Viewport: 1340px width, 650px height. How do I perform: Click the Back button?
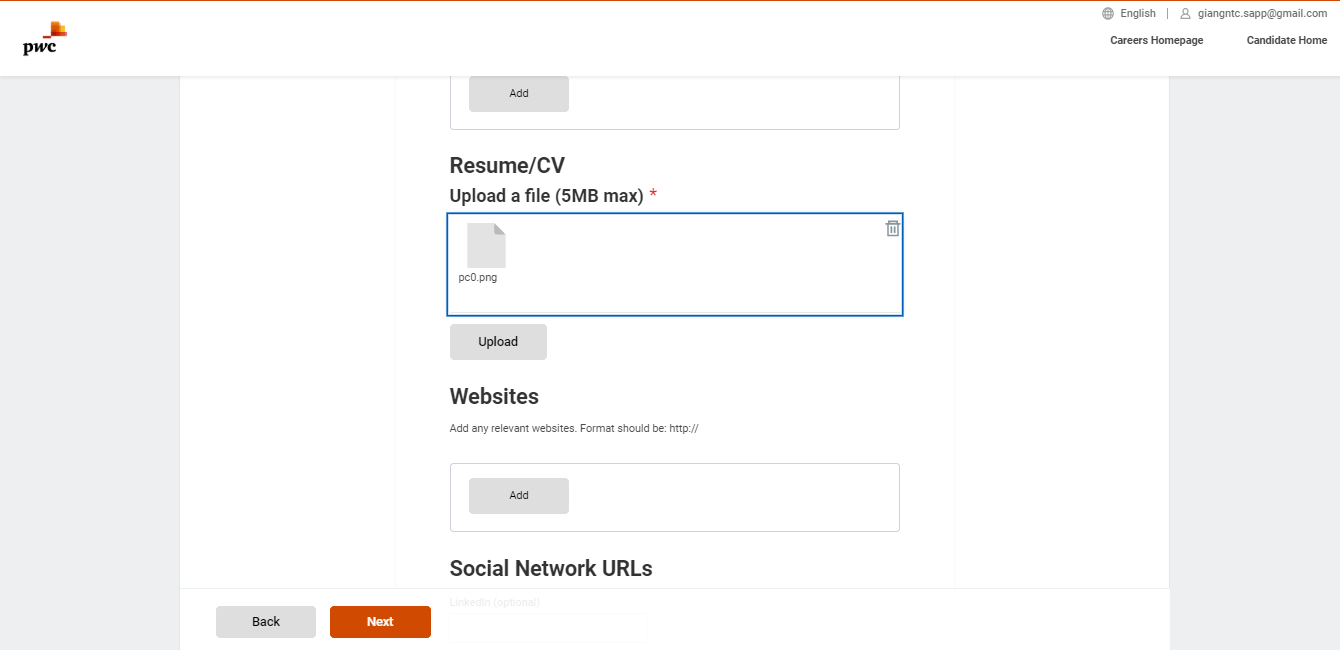tap(265, 621)
